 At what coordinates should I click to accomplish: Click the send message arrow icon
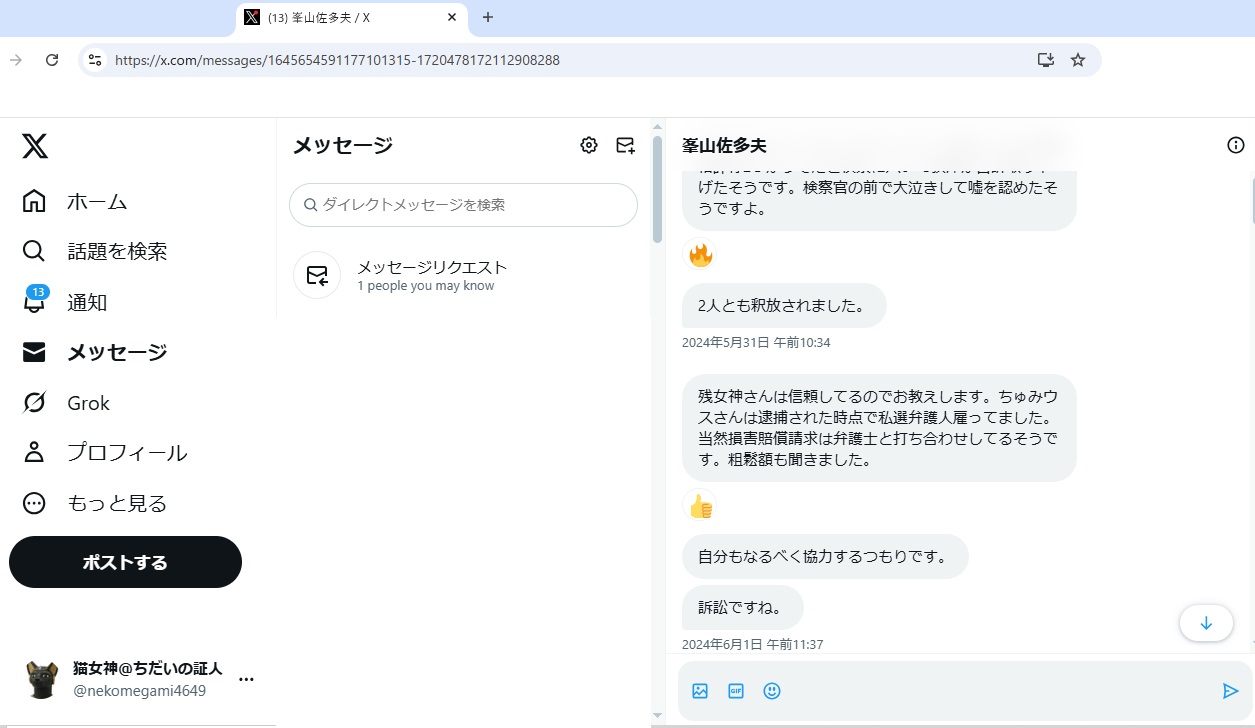1230,691
